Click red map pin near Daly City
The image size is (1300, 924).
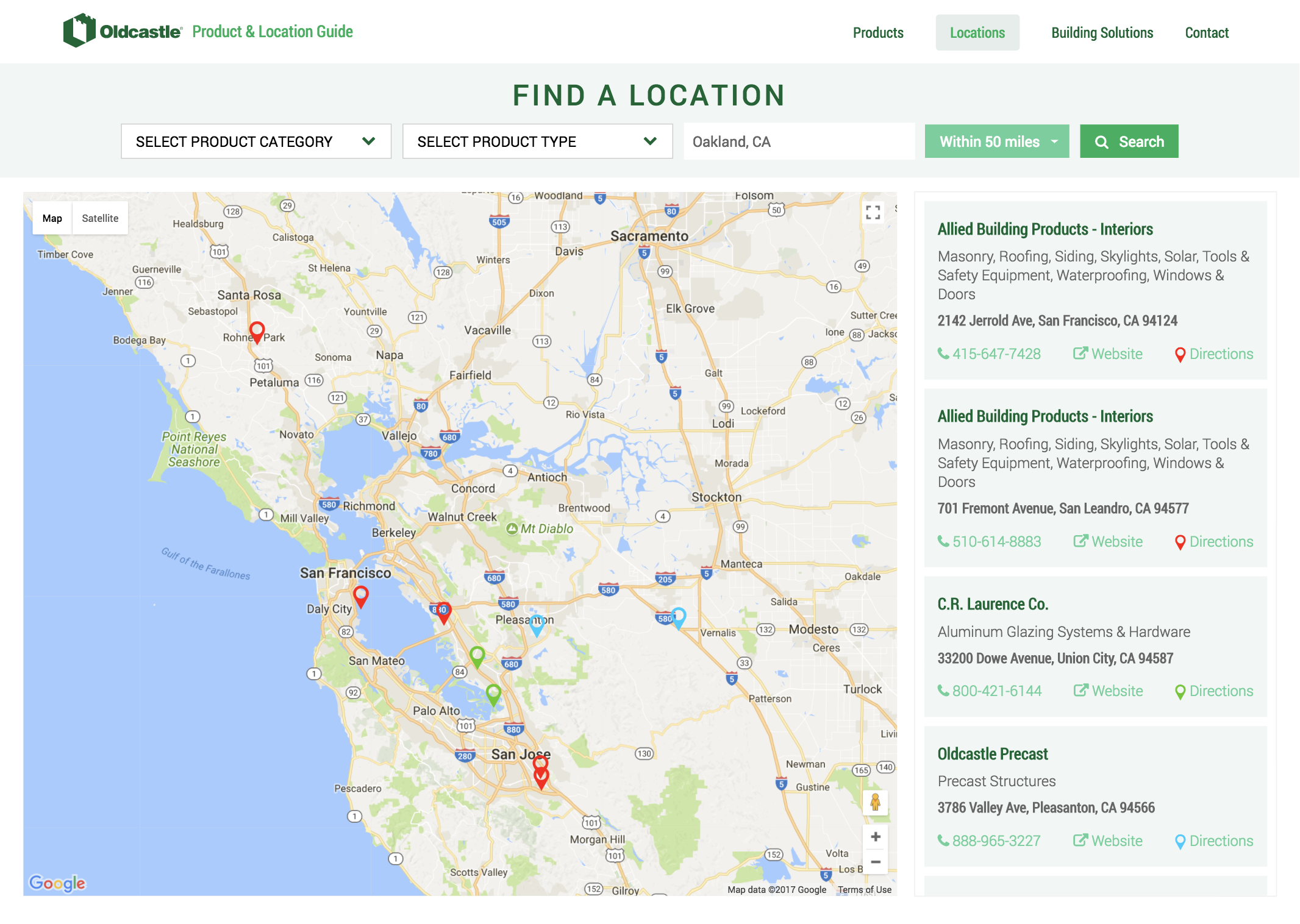(361, 597)
